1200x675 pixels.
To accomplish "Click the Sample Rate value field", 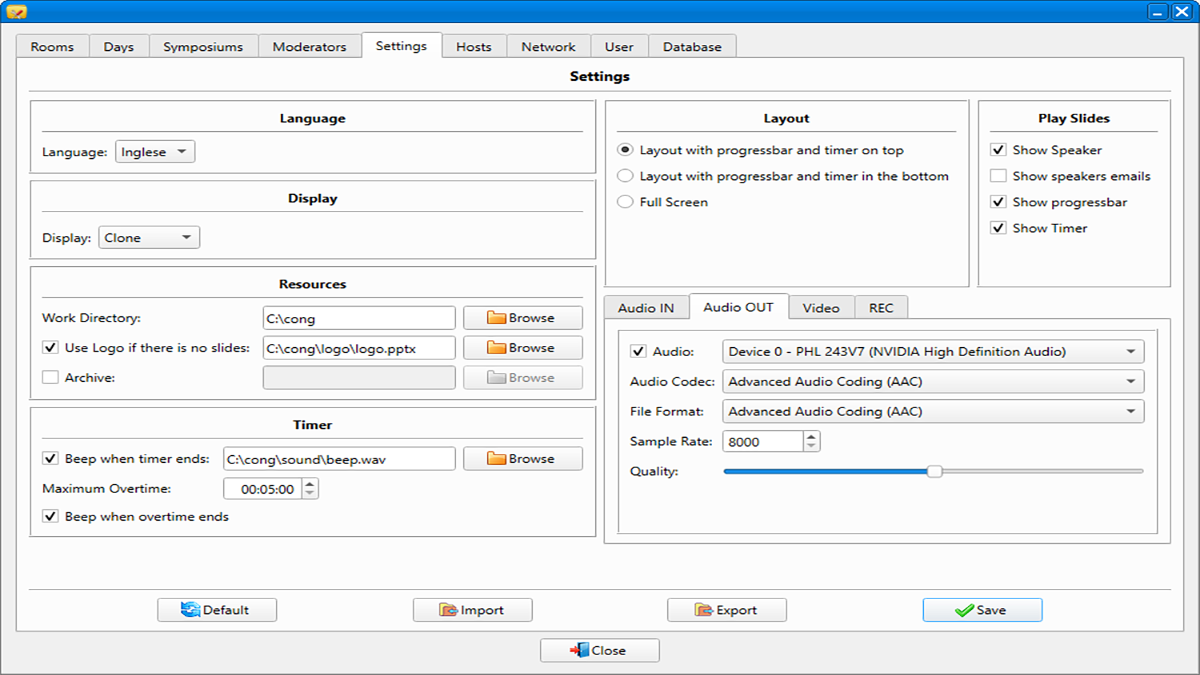I will coord(764,442).
